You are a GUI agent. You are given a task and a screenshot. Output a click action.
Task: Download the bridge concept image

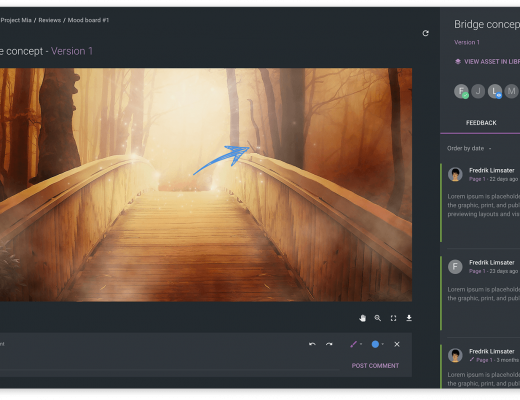tap(409, 318)
